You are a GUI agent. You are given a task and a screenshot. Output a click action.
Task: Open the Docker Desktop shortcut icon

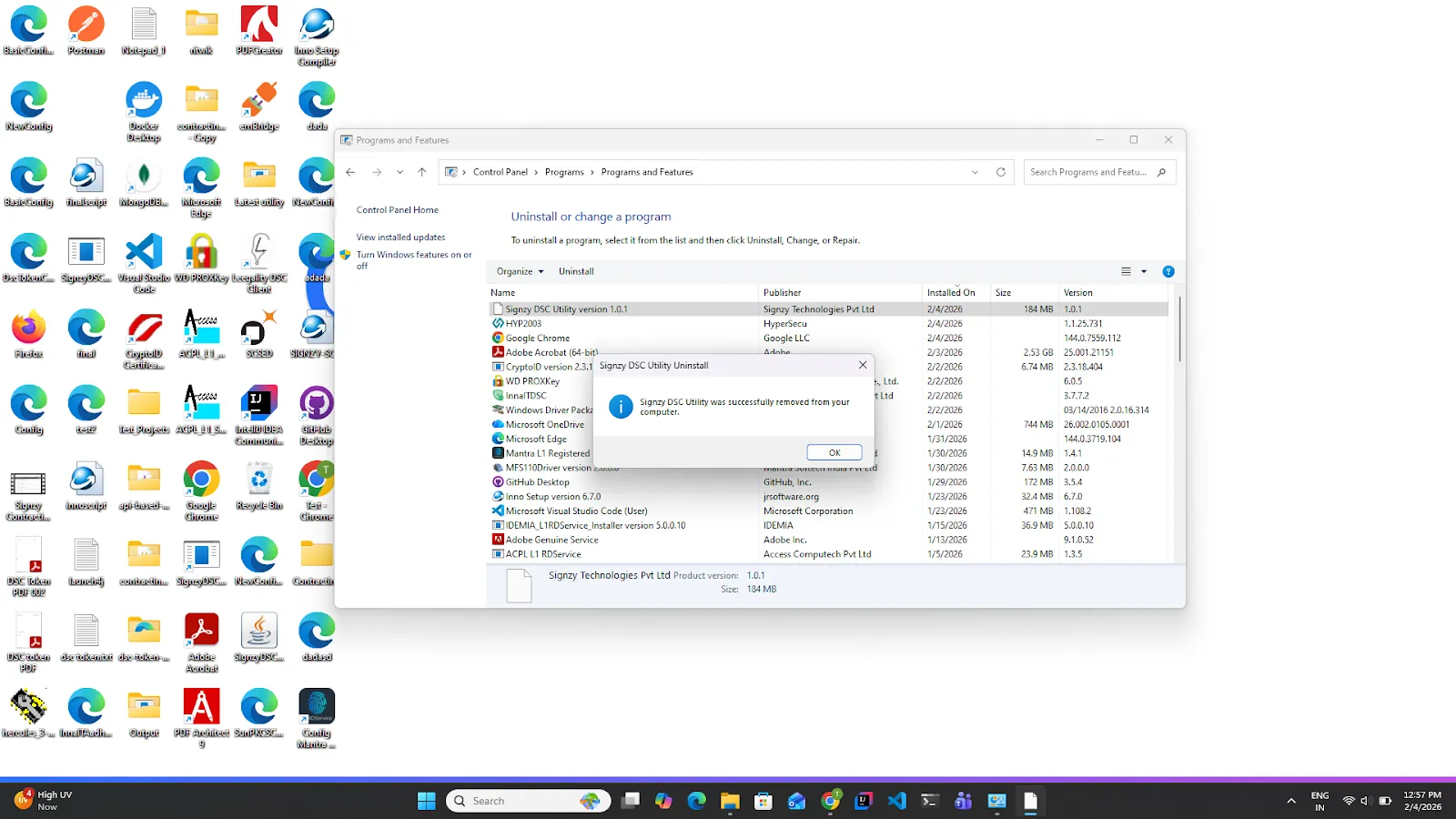pos(144,112)
